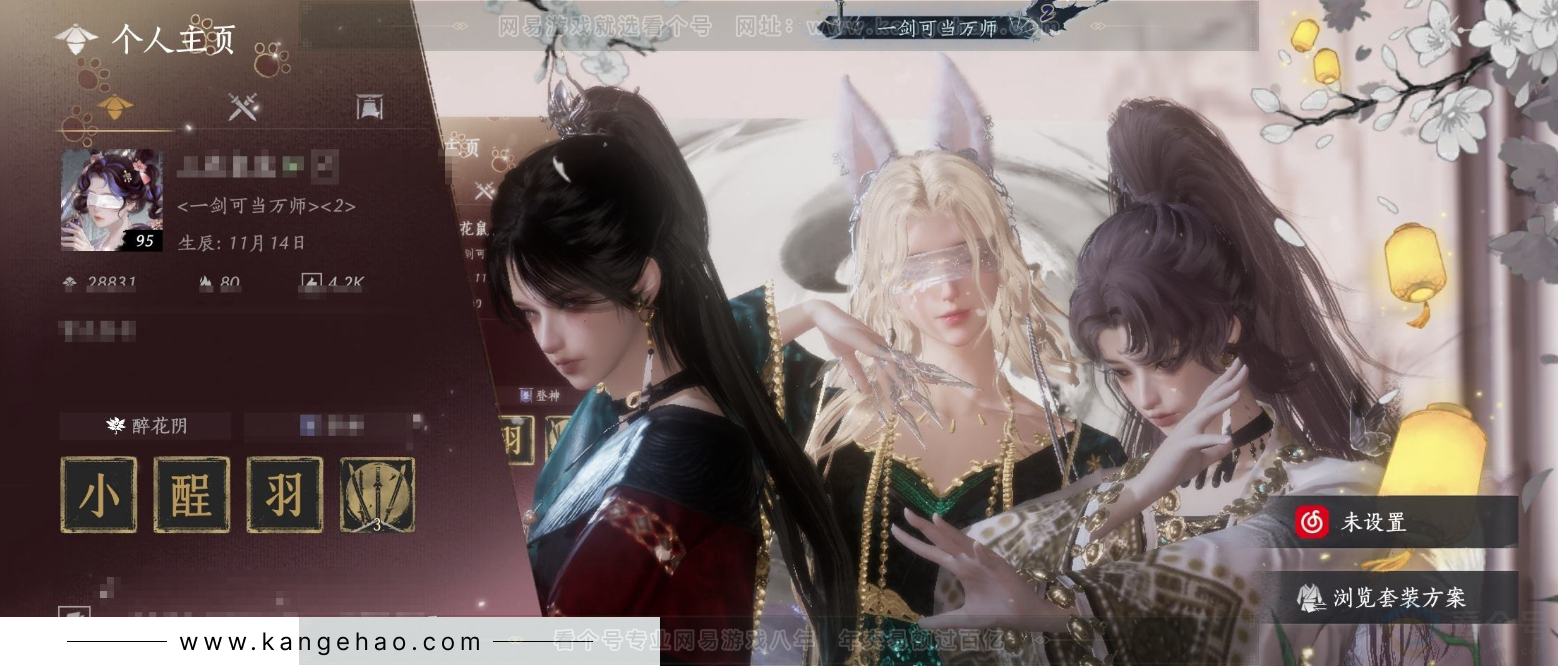Click the www.kangehao.com watermark link
The image size is (1558, 666).
(331, 642)
